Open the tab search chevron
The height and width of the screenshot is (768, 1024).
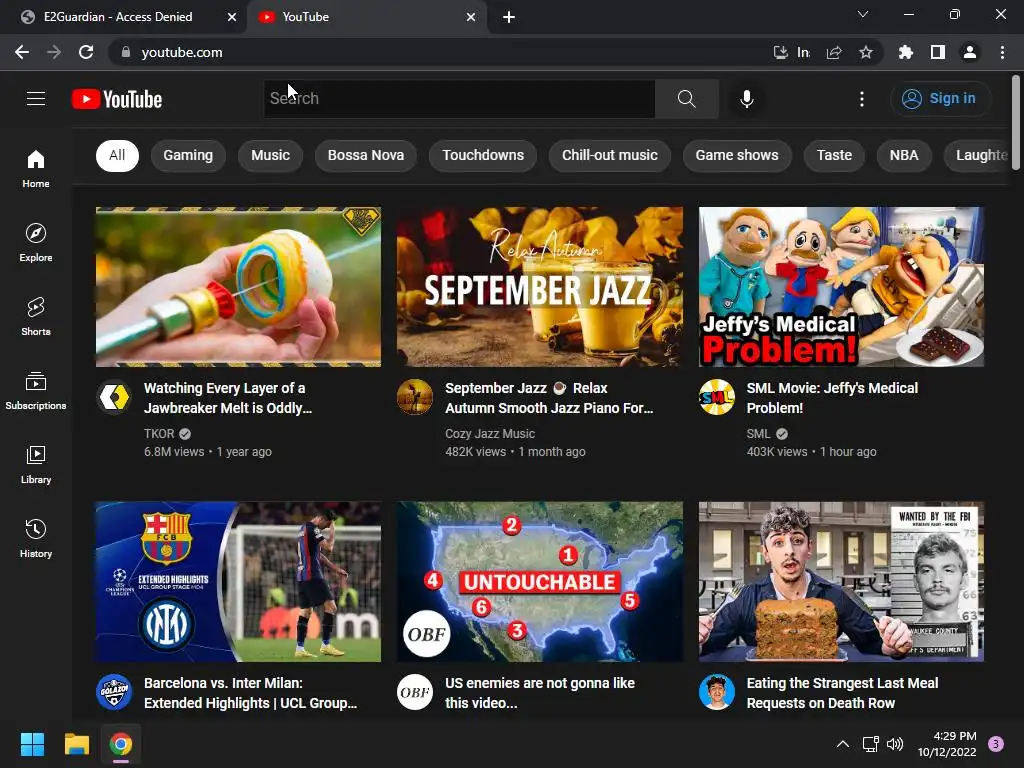(x=863, y=14)
